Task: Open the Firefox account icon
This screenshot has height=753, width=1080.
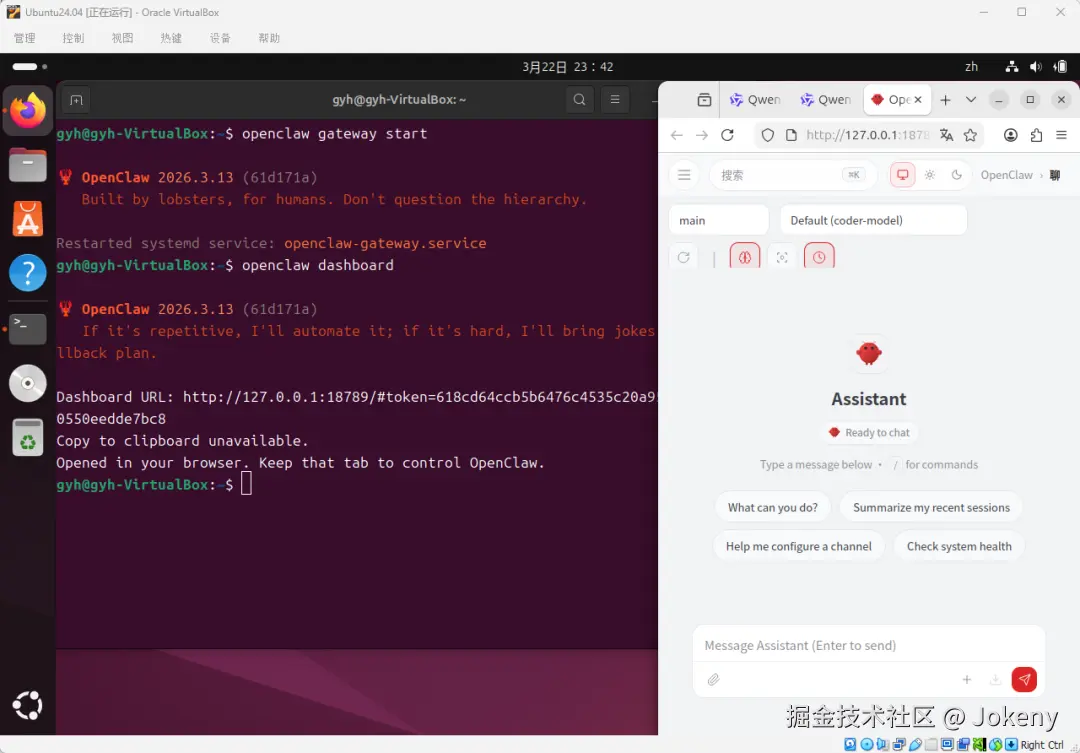Action: coord(1010,135)
